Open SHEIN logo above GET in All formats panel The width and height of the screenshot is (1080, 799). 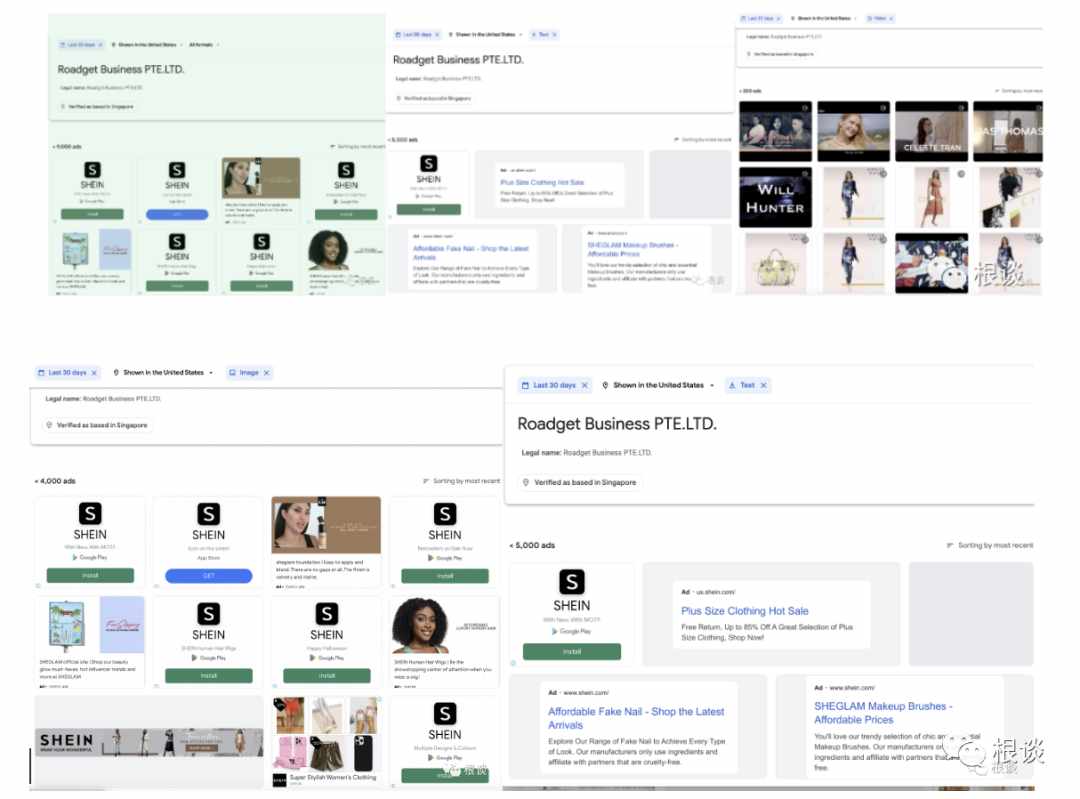[x=177, y=169]
